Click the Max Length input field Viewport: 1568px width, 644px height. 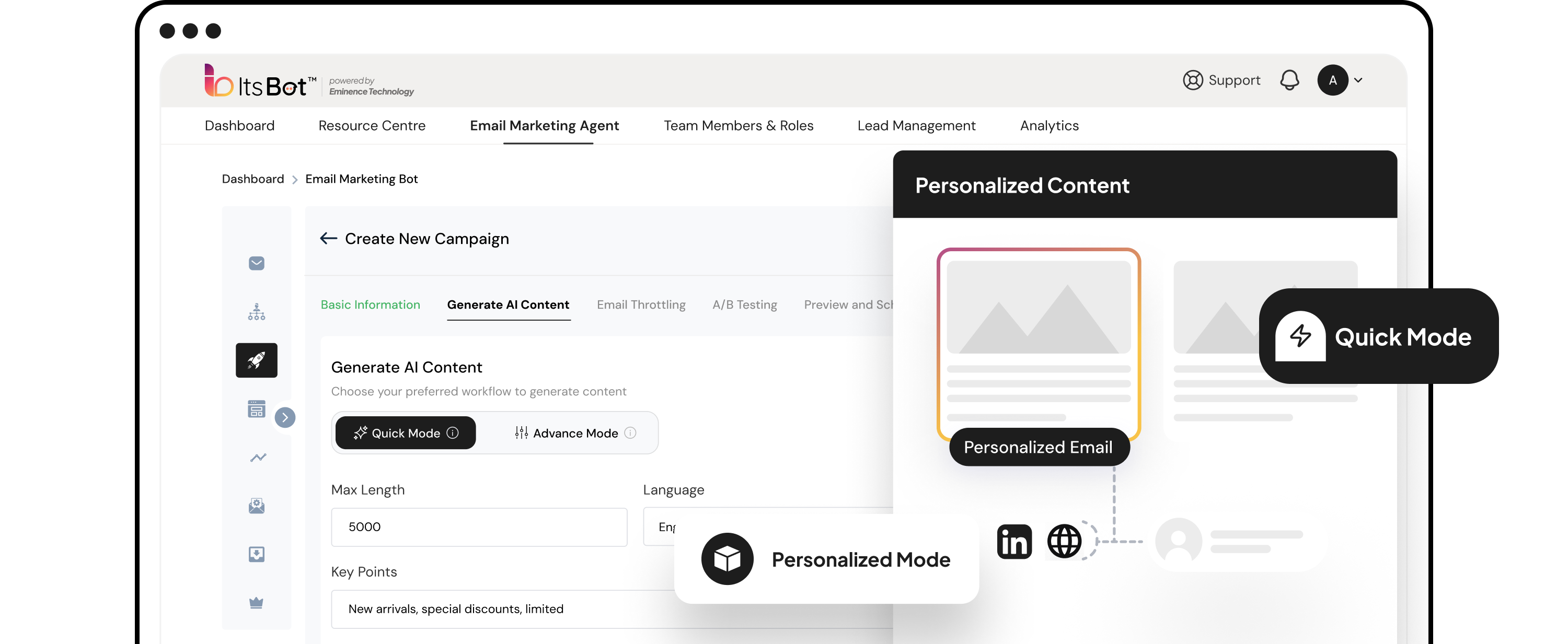[x=478, y=526]
